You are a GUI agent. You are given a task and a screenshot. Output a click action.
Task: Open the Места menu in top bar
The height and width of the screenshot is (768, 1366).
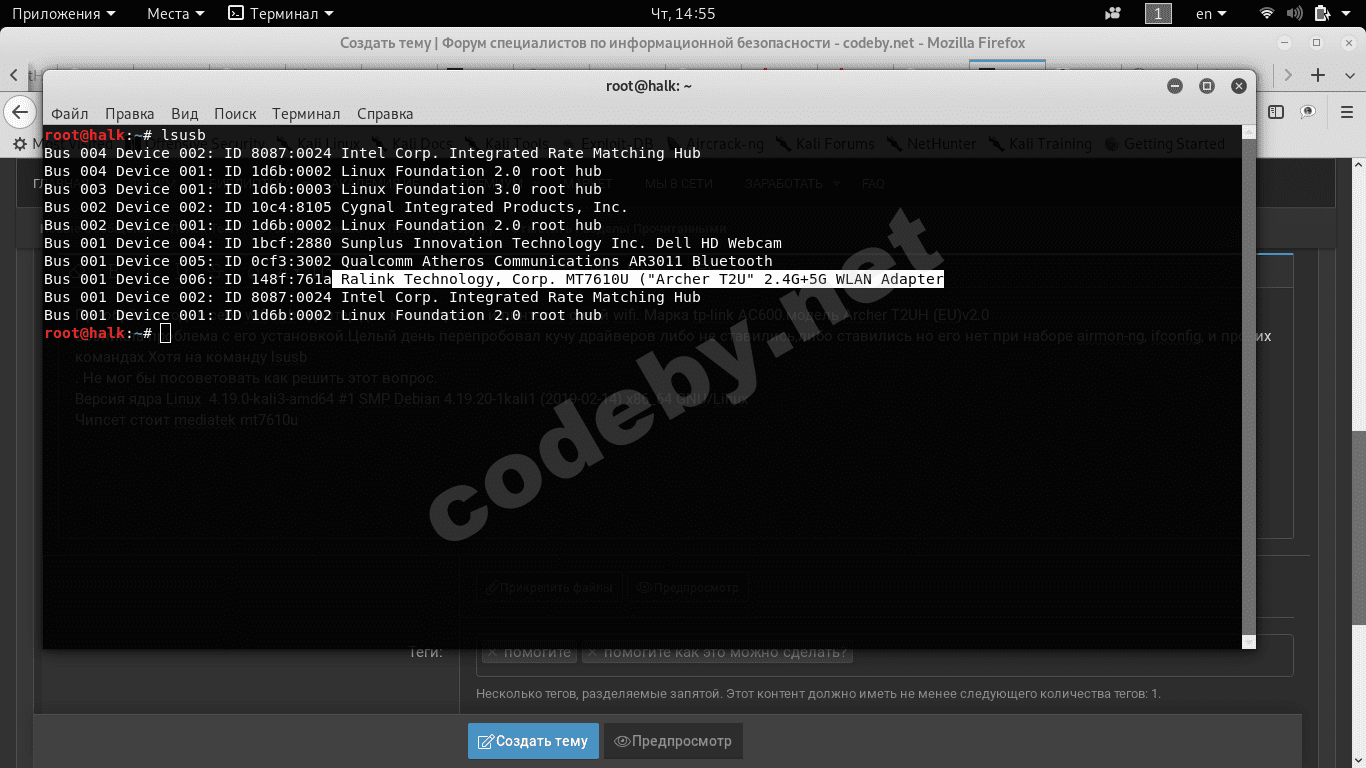175,14
